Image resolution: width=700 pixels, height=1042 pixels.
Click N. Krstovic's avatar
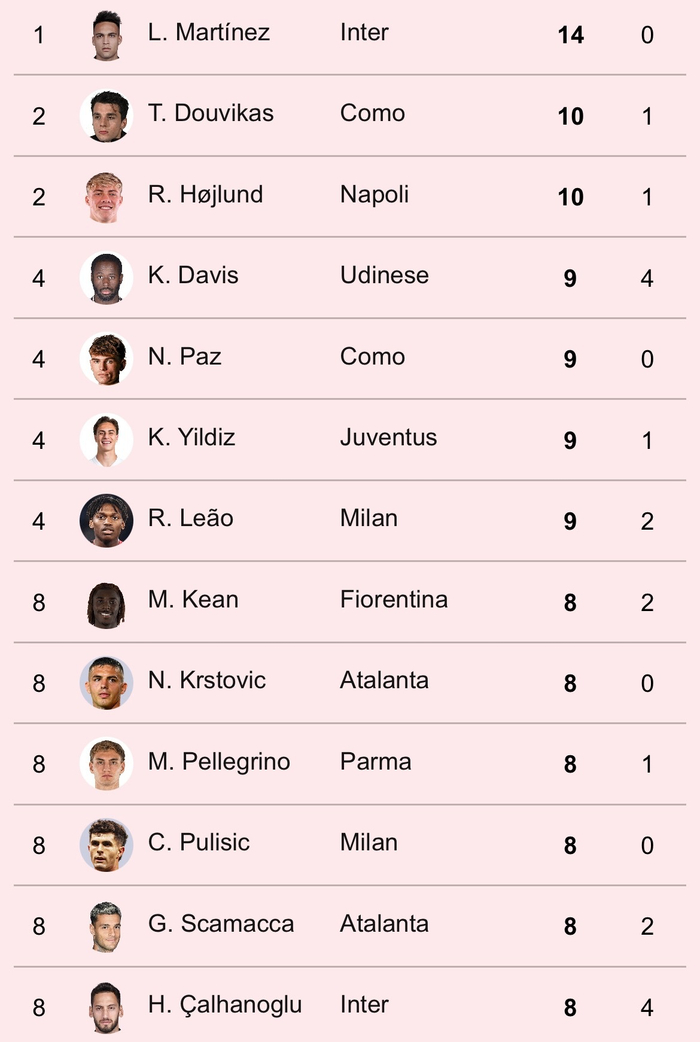(106, 683)
